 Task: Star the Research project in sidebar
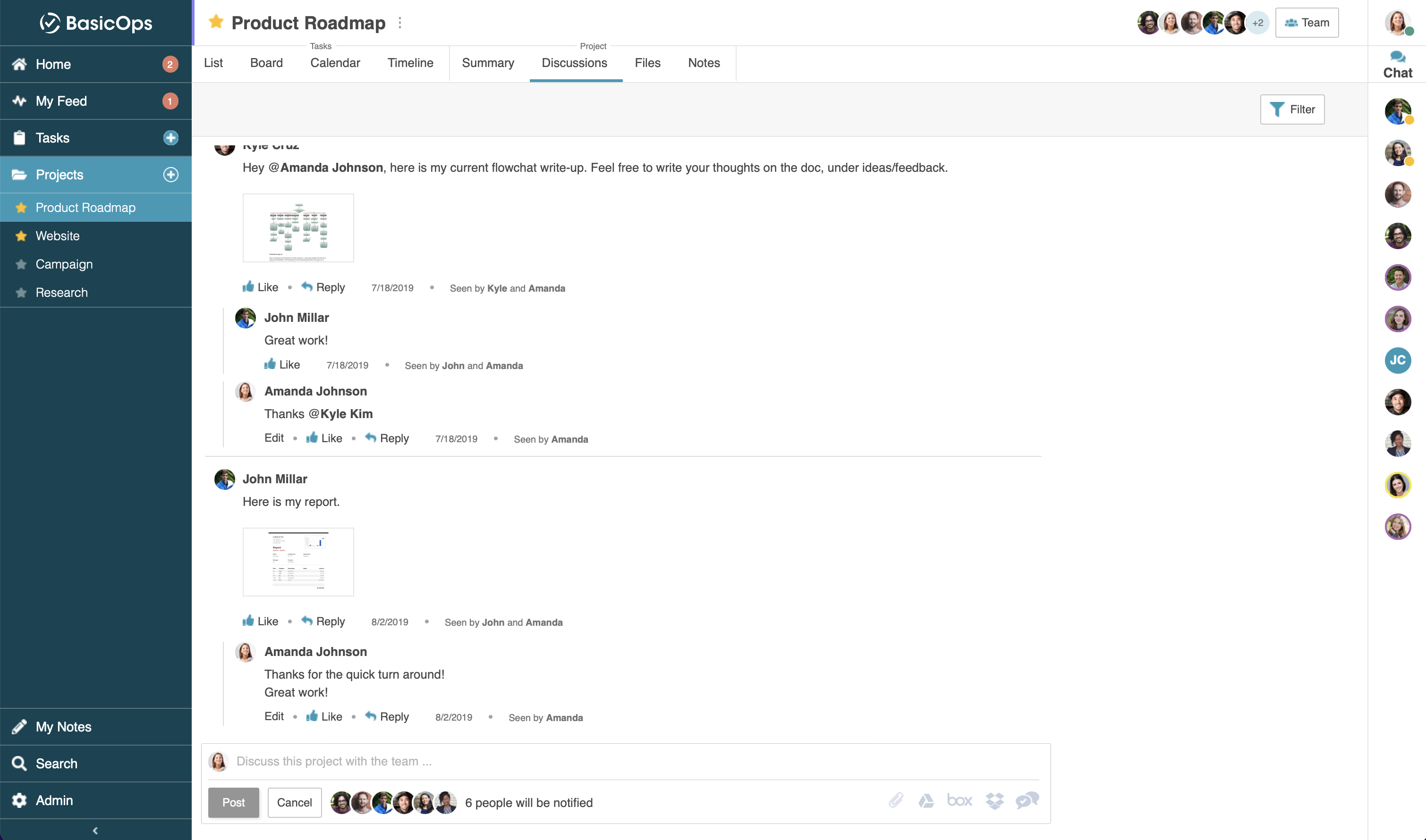click(x=21, y=293)
